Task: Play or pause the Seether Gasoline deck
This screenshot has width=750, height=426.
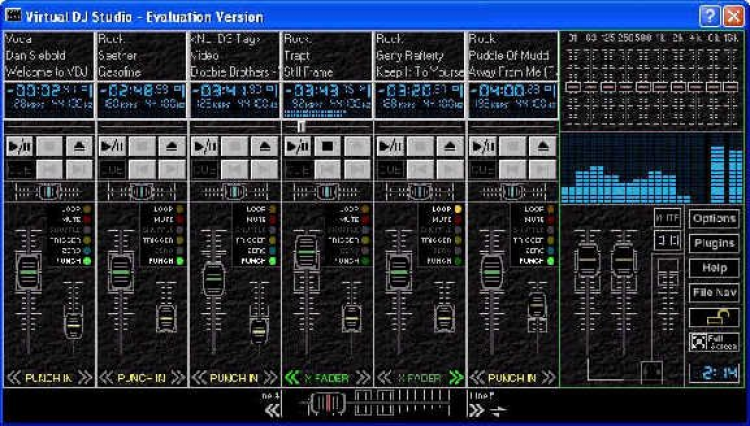Action: coord(113,146)
